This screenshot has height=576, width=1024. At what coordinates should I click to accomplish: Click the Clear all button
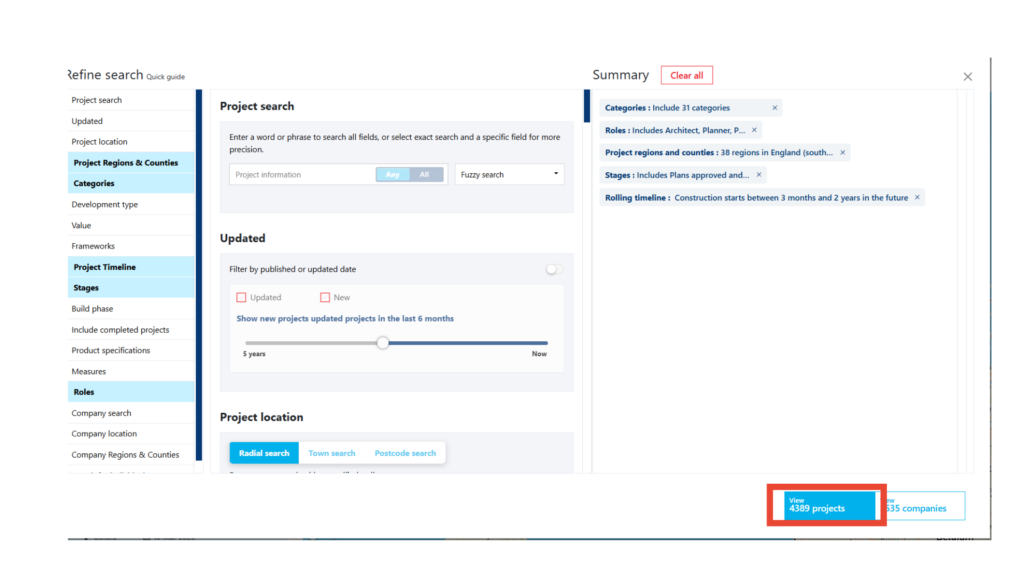pyautogui.click(x=686, y=76)
